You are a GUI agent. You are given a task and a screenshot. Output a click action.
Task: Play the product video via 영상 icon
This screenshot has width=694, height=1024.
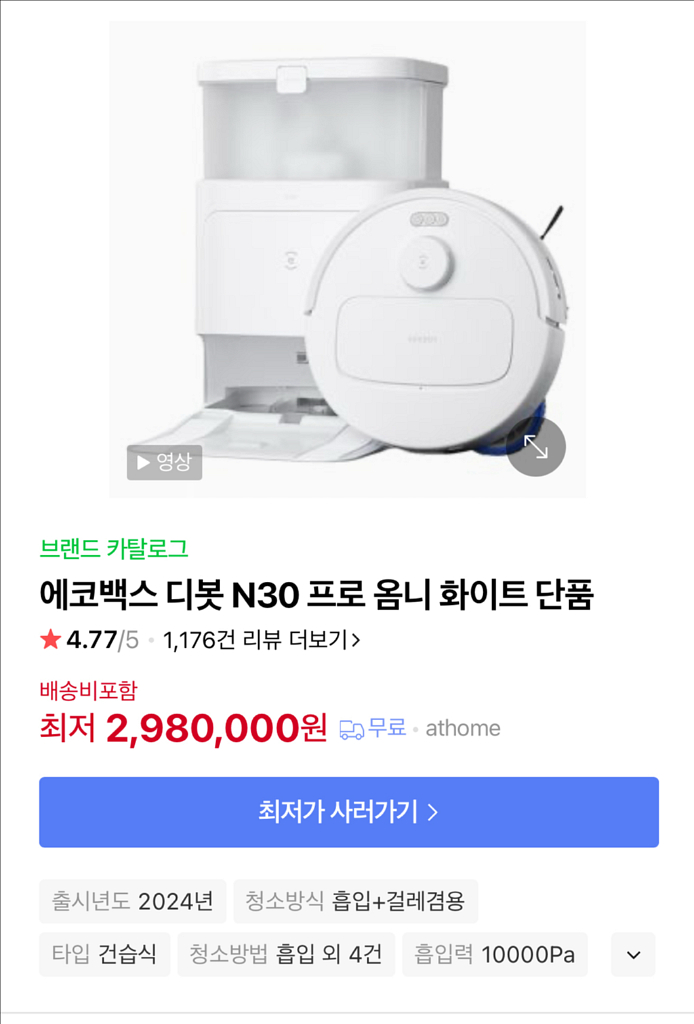point(163,462)
